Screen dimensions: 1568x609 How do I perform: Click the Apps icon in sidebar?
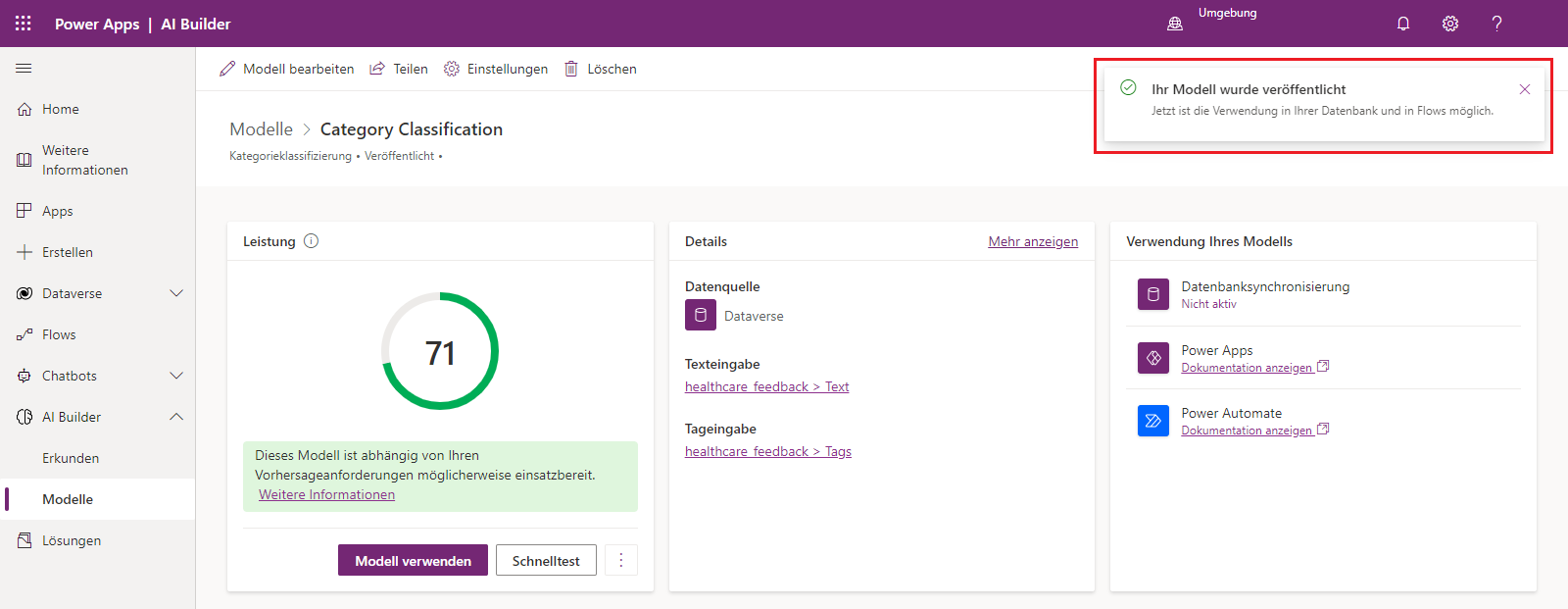tap(24, 211)
